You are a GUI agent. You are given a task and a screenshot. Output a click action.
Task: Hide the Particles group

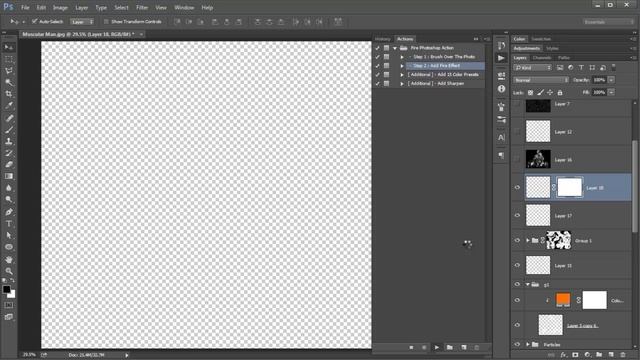pyautogui.click(x=517, y=344)
